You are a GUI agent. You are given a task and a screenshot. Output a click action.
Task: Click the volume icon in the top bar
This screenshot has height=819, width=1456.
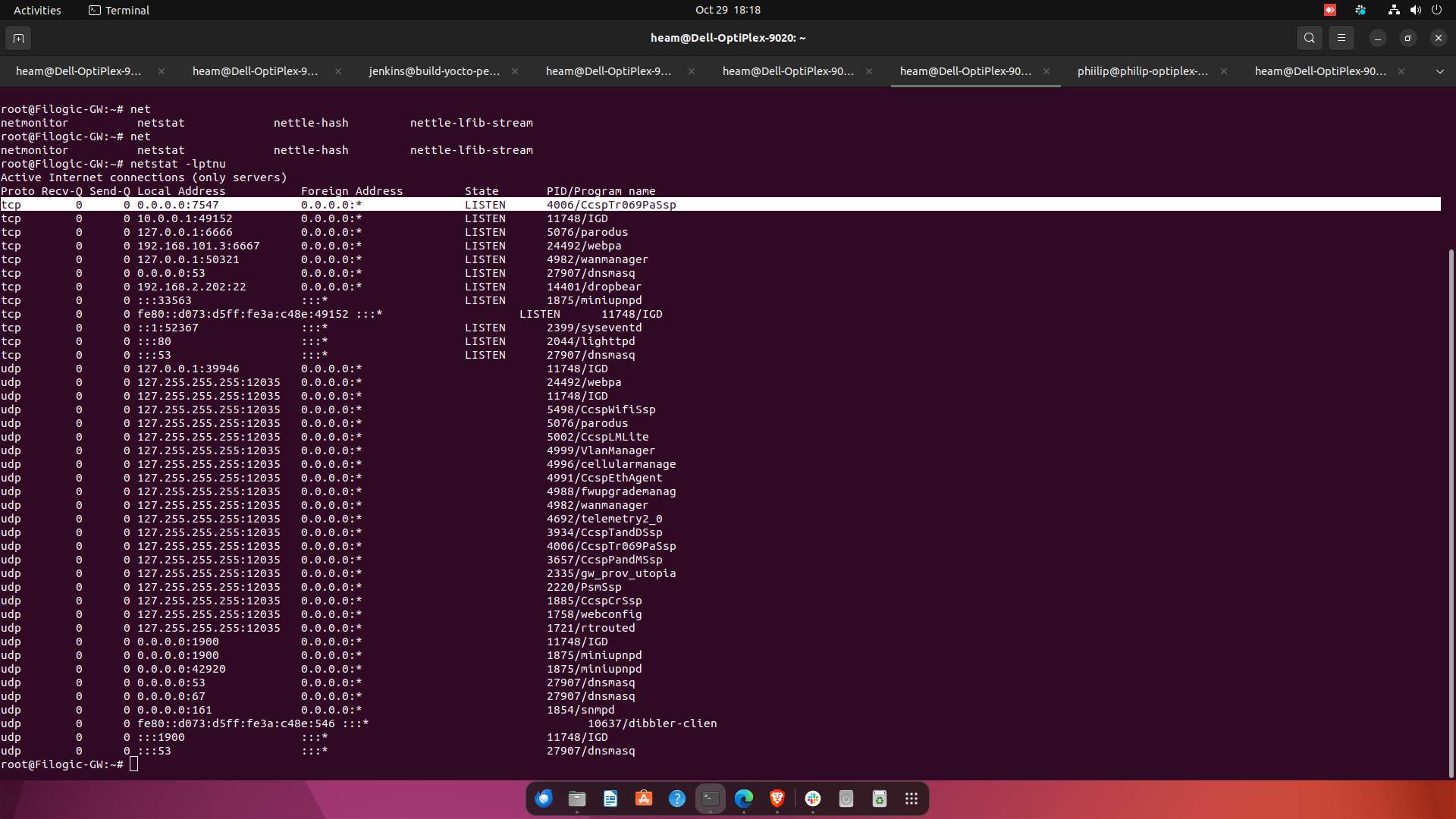pyautogui.click(x=1415, y=10)
